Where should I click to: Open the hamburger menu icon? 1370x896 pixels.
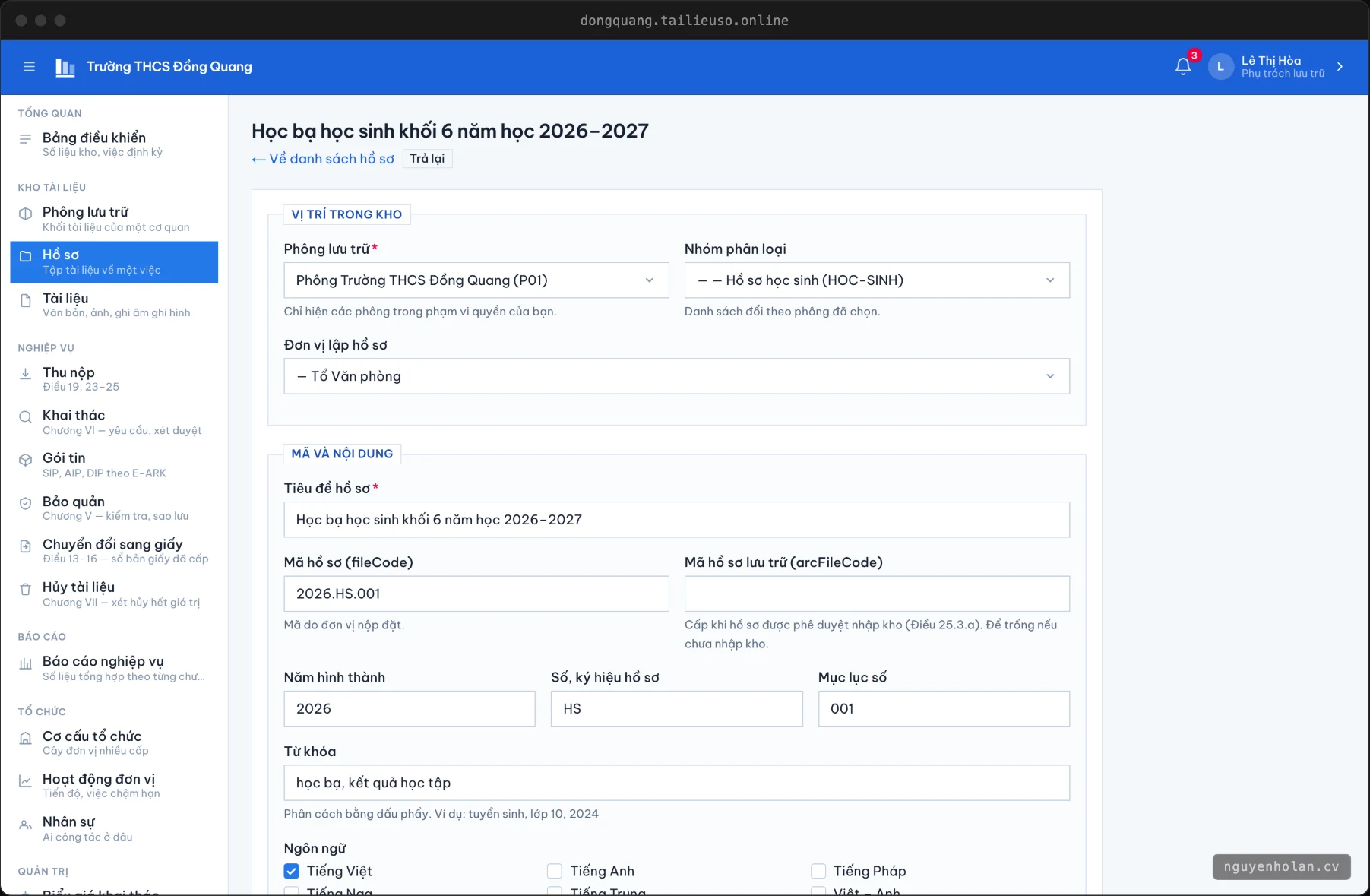(x=29, y=67)
